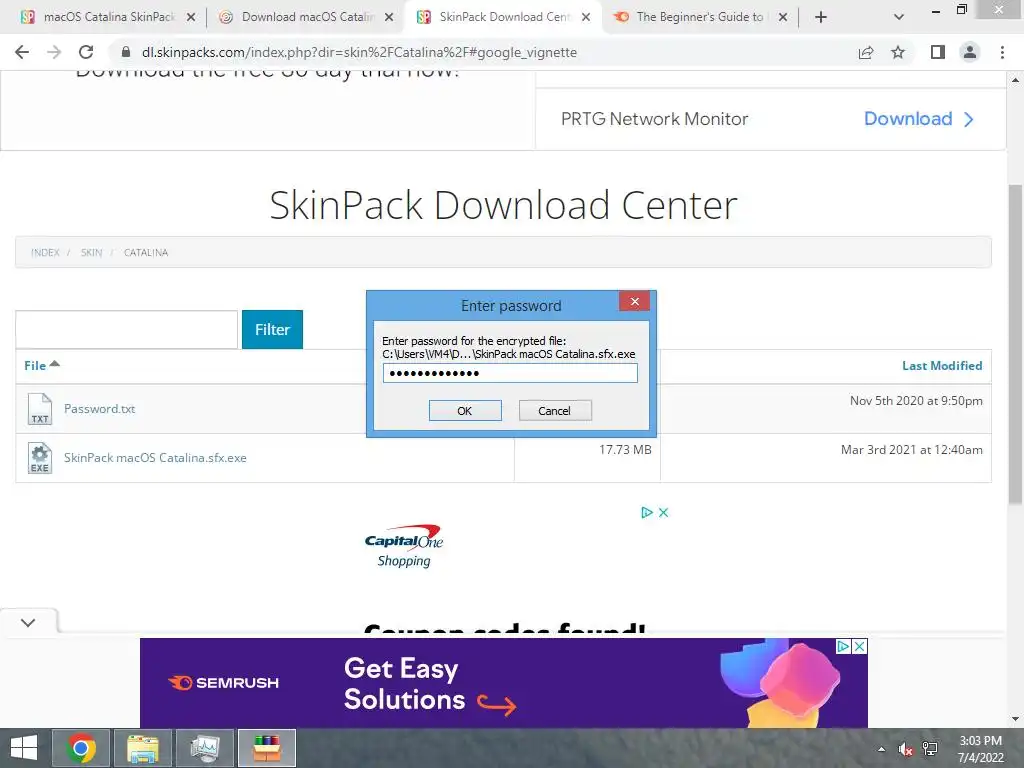The image size is (1024, 768).
Task: Share this page via the share icon
Action: 866,52
